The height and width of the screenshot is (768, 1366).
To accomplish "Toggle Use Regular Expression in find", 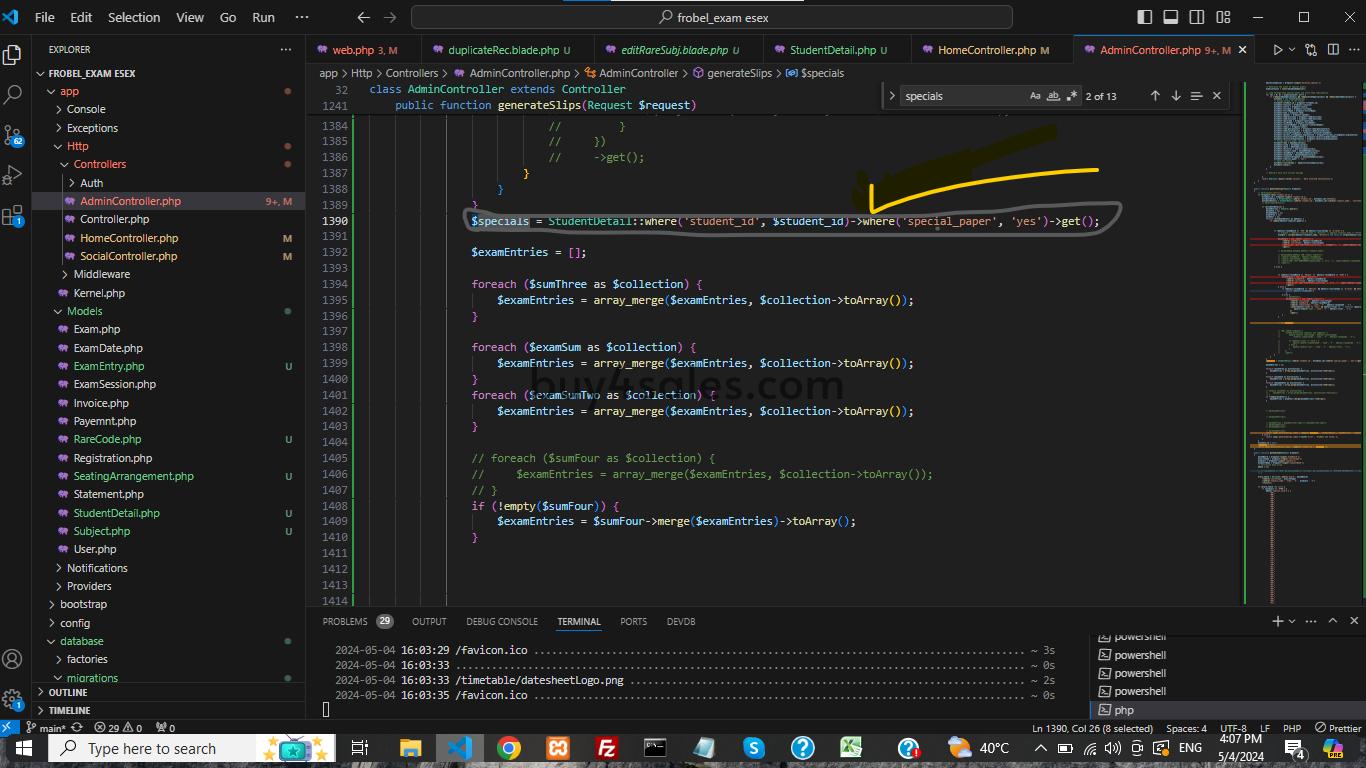I will (1073, 96).
